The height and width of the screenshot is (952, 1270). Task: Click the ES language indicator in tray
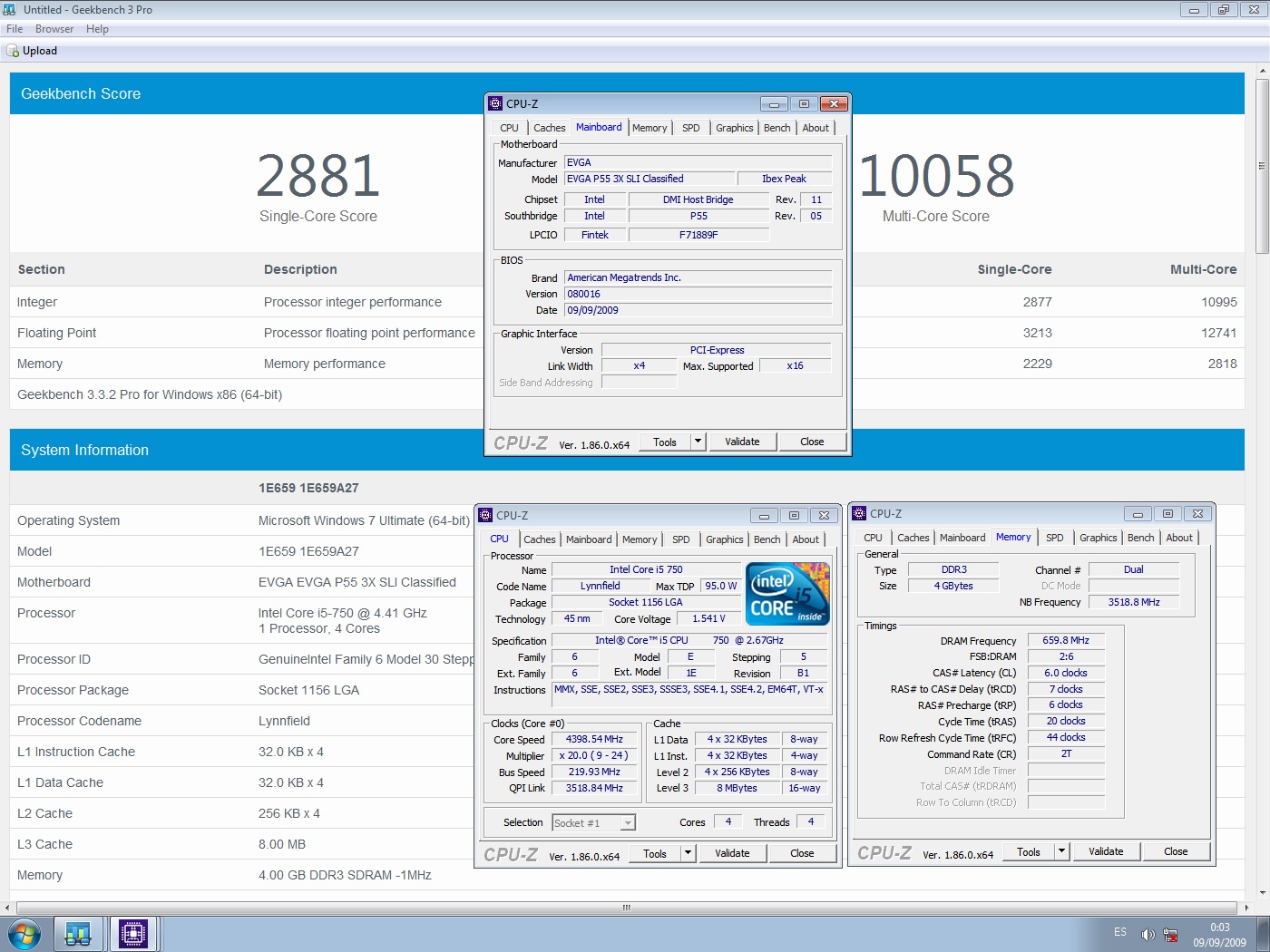tap(1120, 932)
